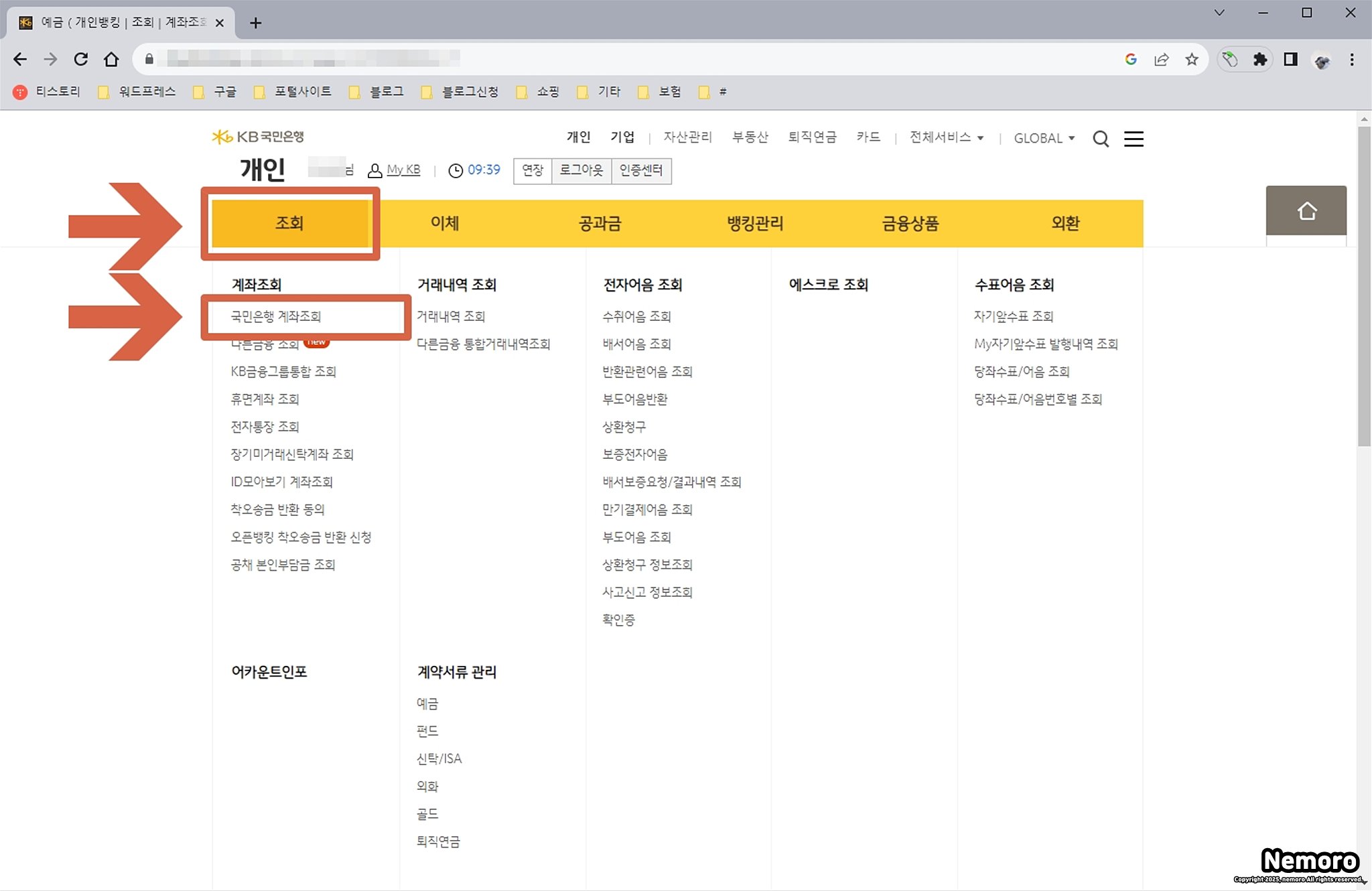Screen dimensions: 1372x891
Task: Bookmark this page with the star icon
Action: coord(1192,60)
